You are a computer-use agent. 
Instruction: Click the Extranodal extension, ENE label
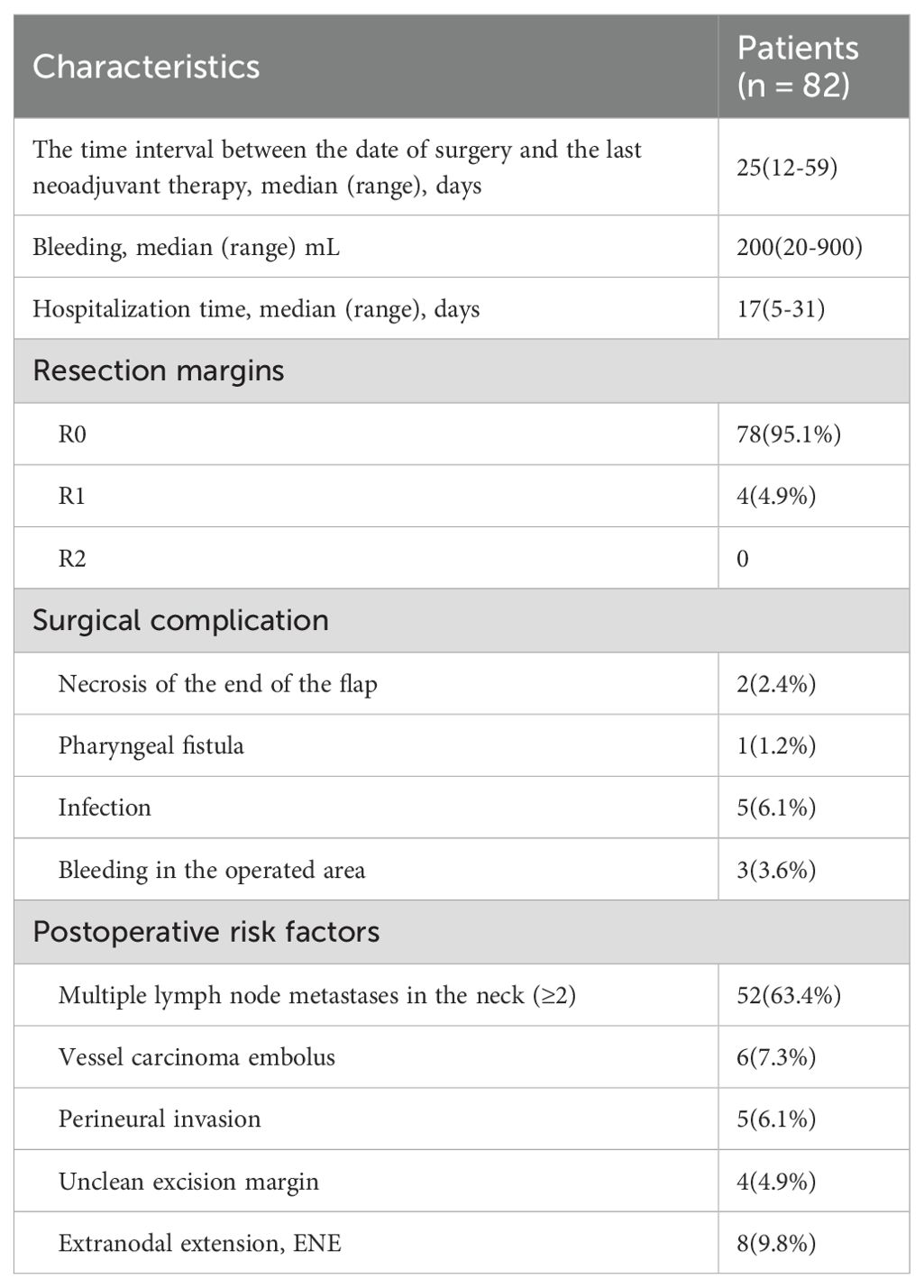pyautogui.click(x=199, y=1244)
